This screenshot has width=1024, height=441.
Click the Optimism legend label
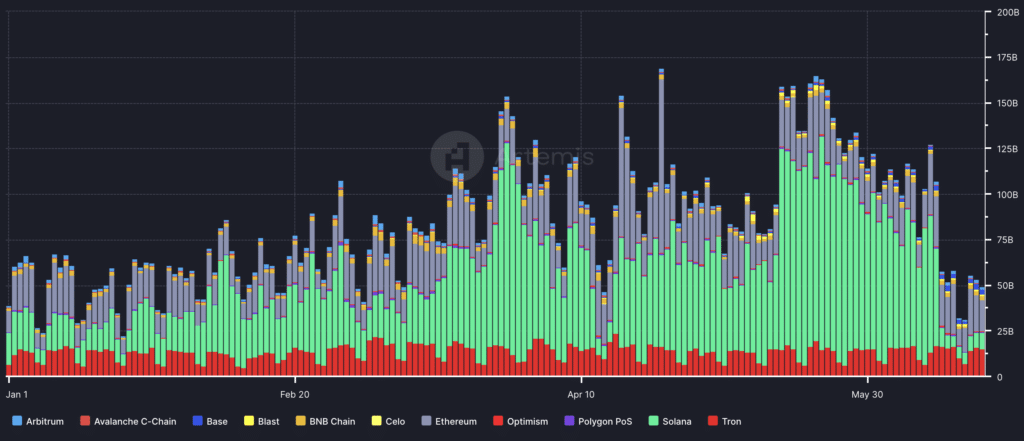click(528, 421)
